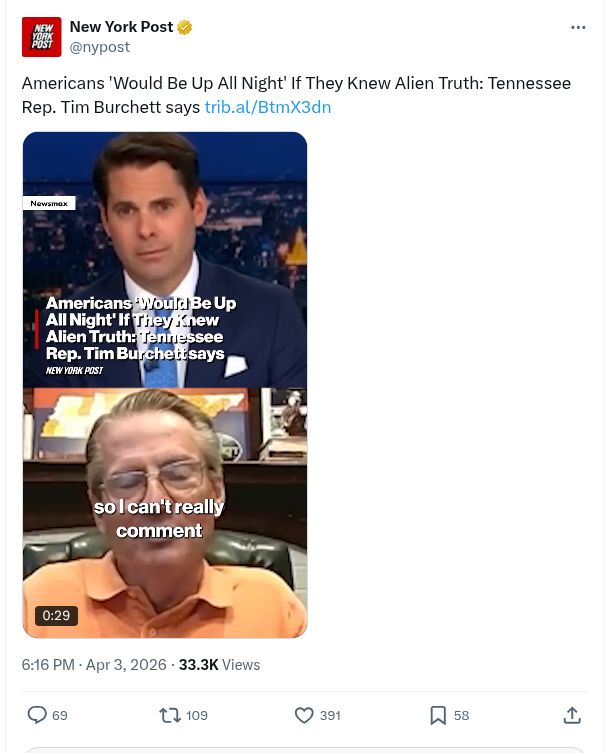
Task: Like the post with the heart icon
Action: pyautogui.click(x=304, y=715)
